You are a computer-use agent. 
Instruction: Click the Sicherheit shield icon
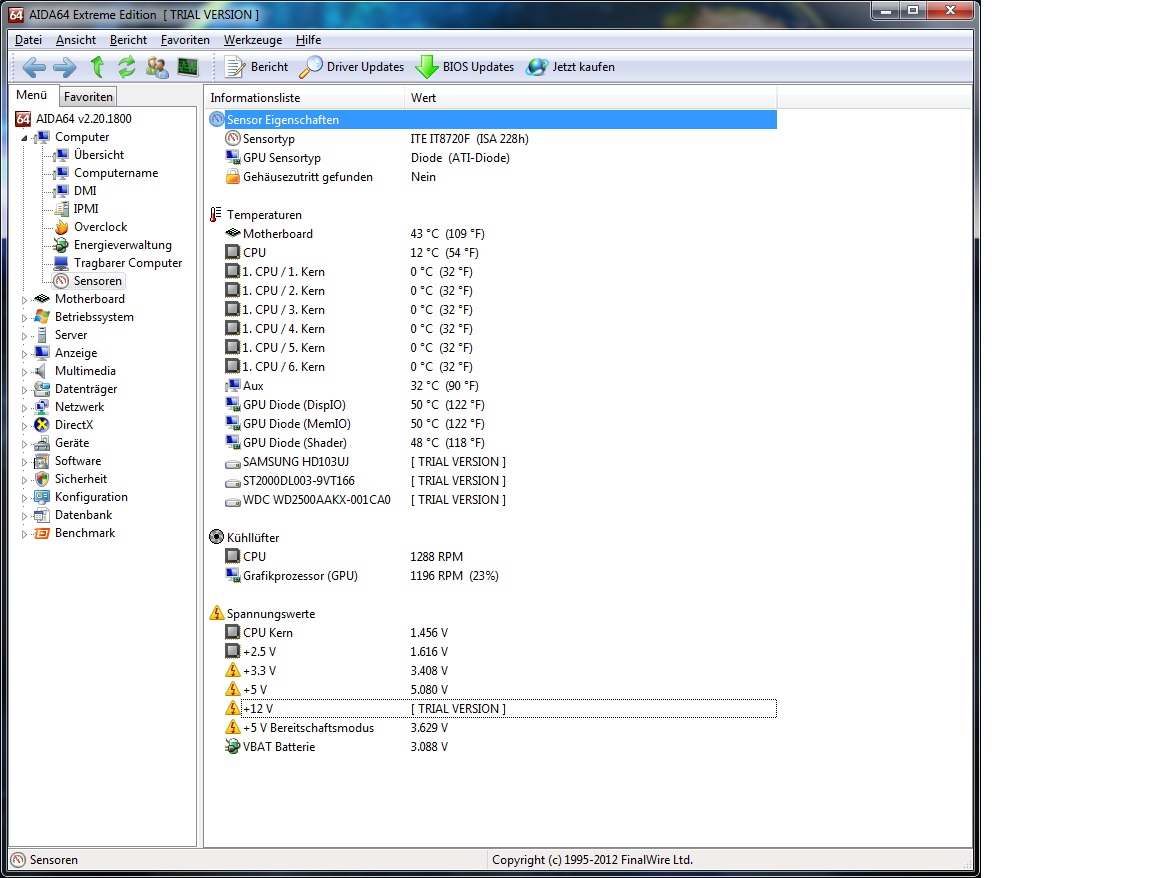[43, 479]
